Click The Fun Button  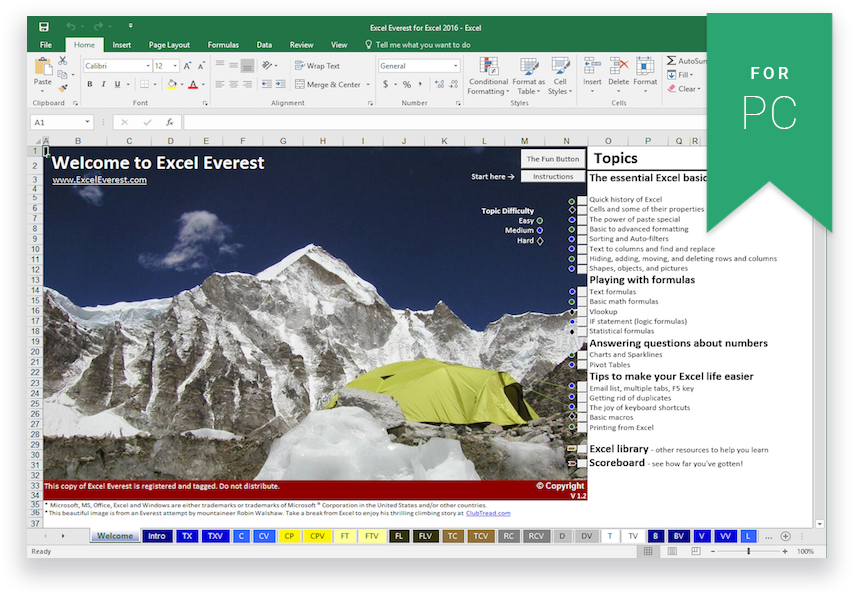[551, 158]
